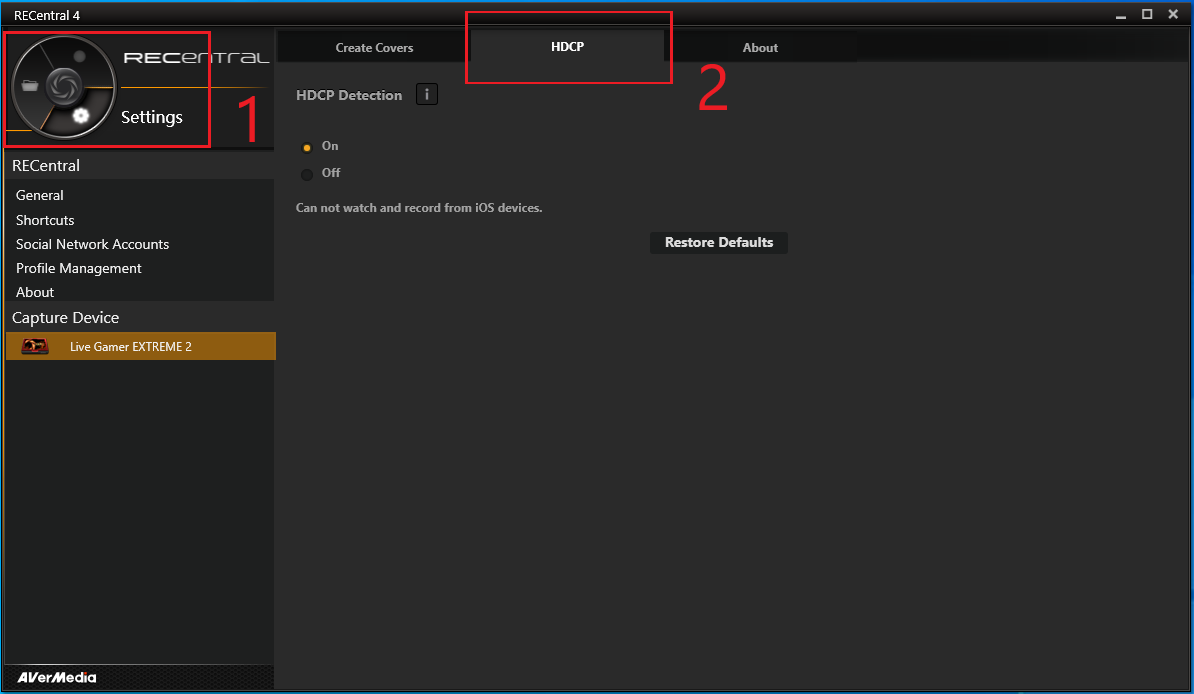Click the "RECentral 4" window title
Screen dimensions: 1194x694
tap(46, 15)
